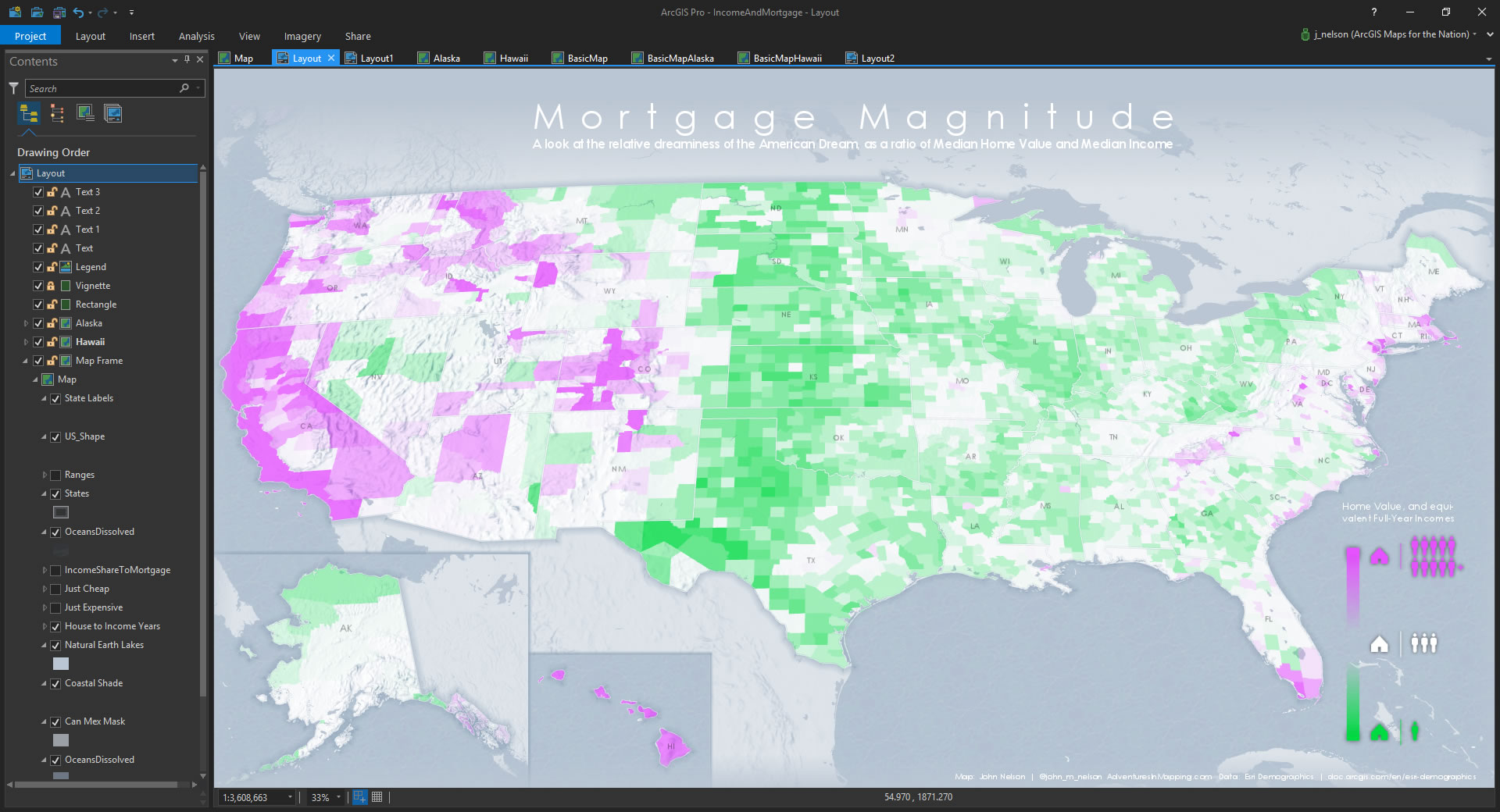The width and height of the screenshot is (1500, 812).
Task: Click the search magnifier icon in Contents
Action: (x=184, y=88)
